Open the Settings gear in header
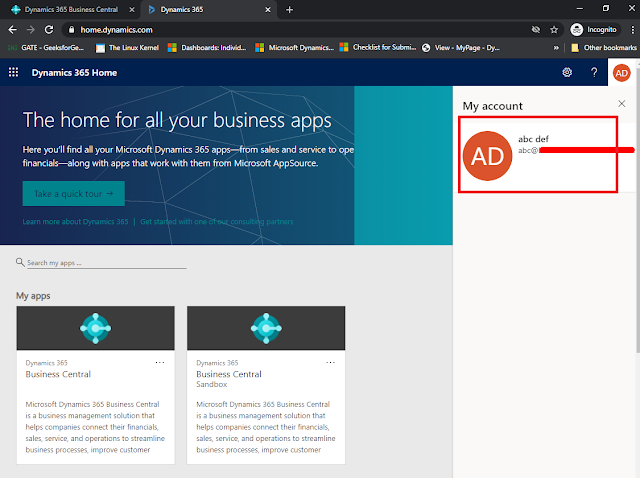The width and height of the screenshot is (640, 478). [567, 73]
